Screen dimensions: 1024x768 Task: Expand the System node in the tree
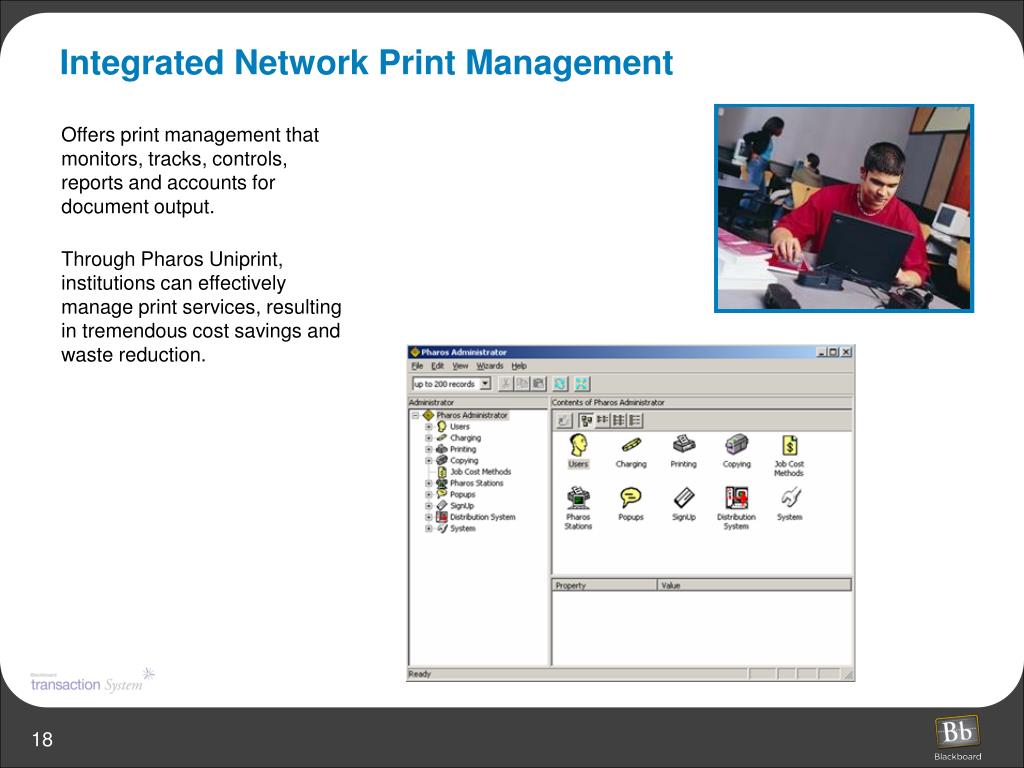coord(429,529)
